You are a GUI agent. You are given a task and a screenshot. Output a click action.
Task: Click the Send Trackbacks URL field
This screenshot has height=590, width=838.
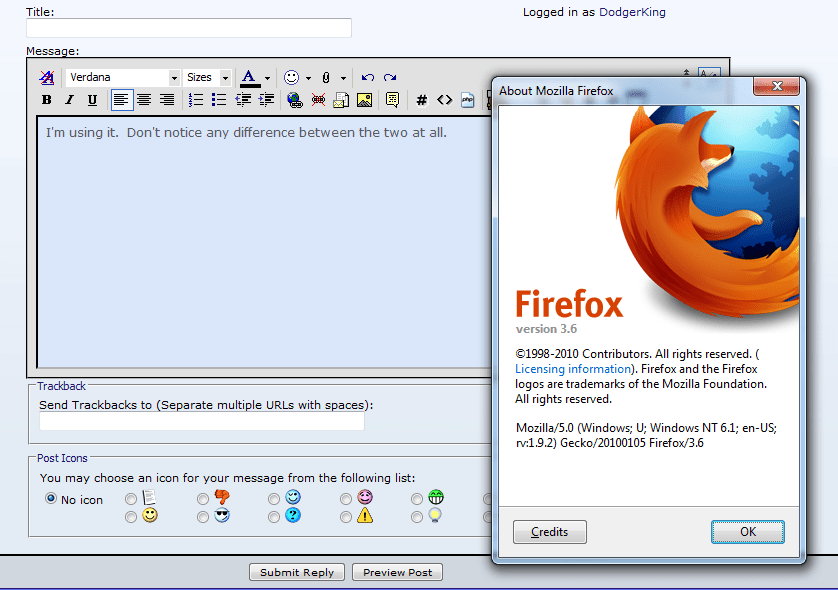click(x=201, y=421)
